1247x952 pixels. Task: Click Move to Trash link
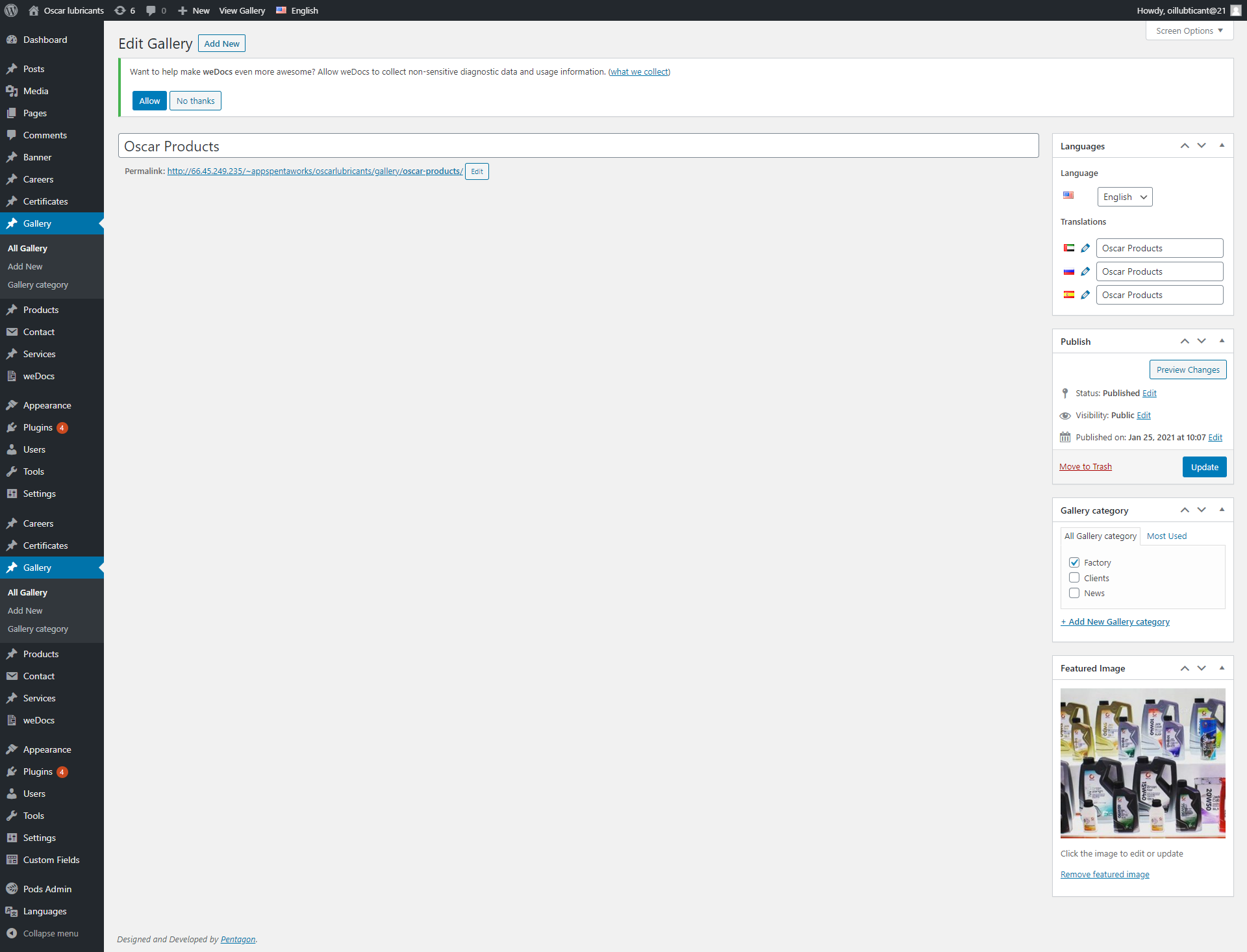coord(1085,466)
